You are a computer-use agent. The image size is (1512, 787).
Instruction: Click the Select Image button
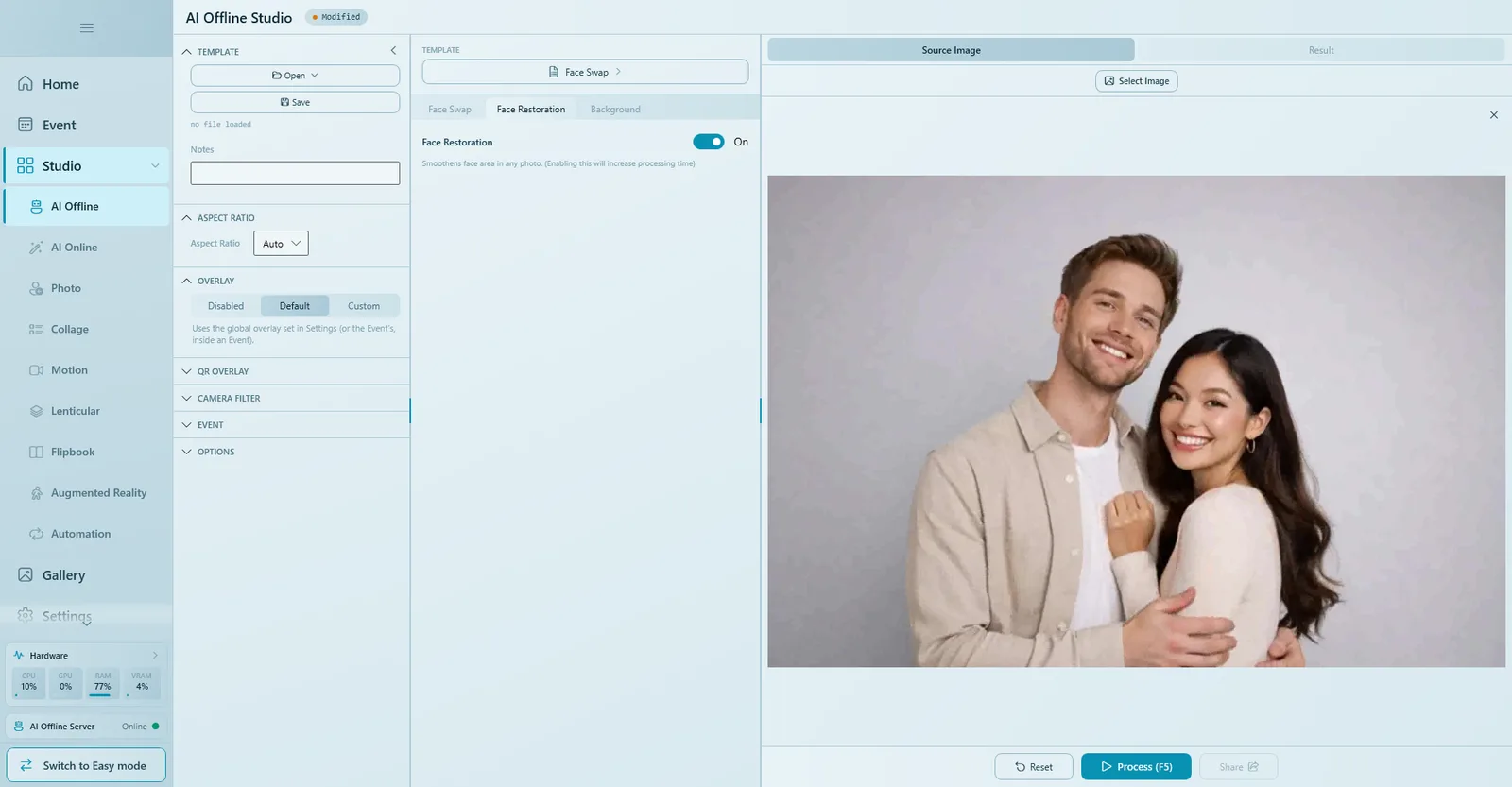1137,81
